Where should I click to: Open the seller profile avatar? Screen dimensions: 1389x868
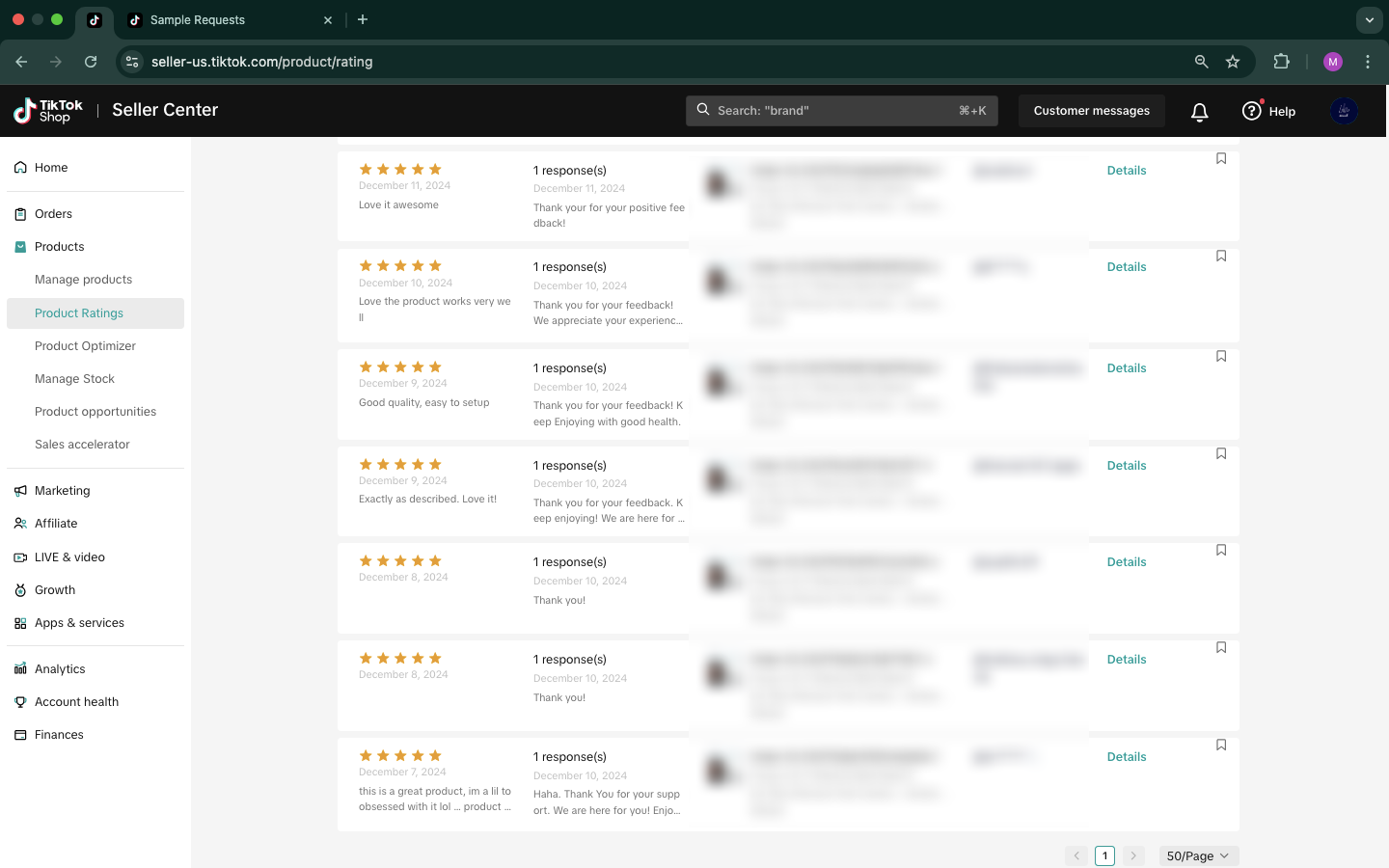[1344, 111]
